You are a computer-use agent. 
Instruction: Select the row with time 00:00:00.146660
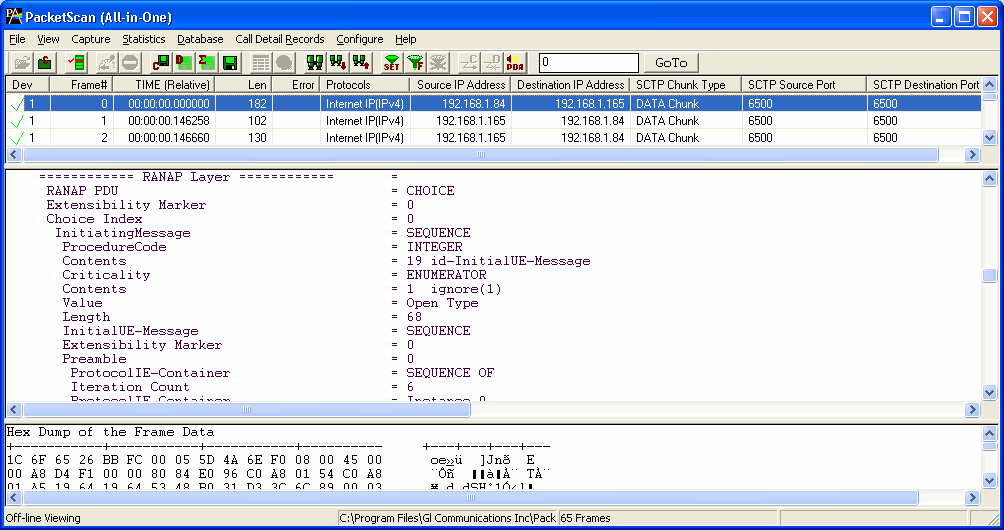[493, 138]
